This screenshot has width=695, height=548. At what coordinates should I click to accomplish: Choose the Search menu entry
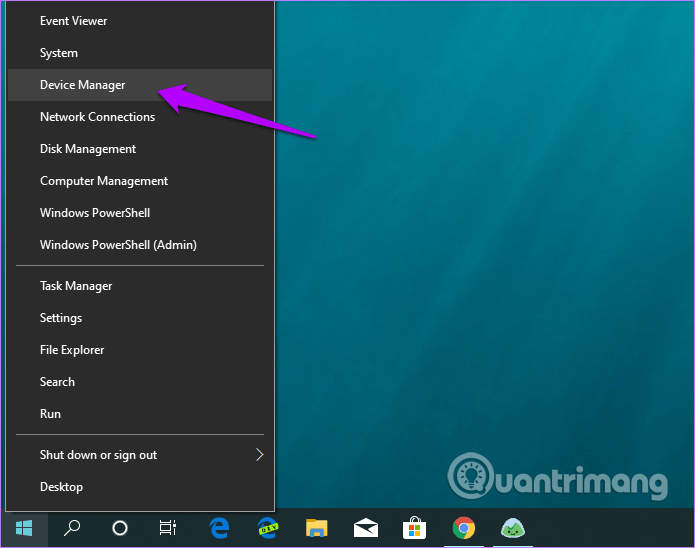140,381
